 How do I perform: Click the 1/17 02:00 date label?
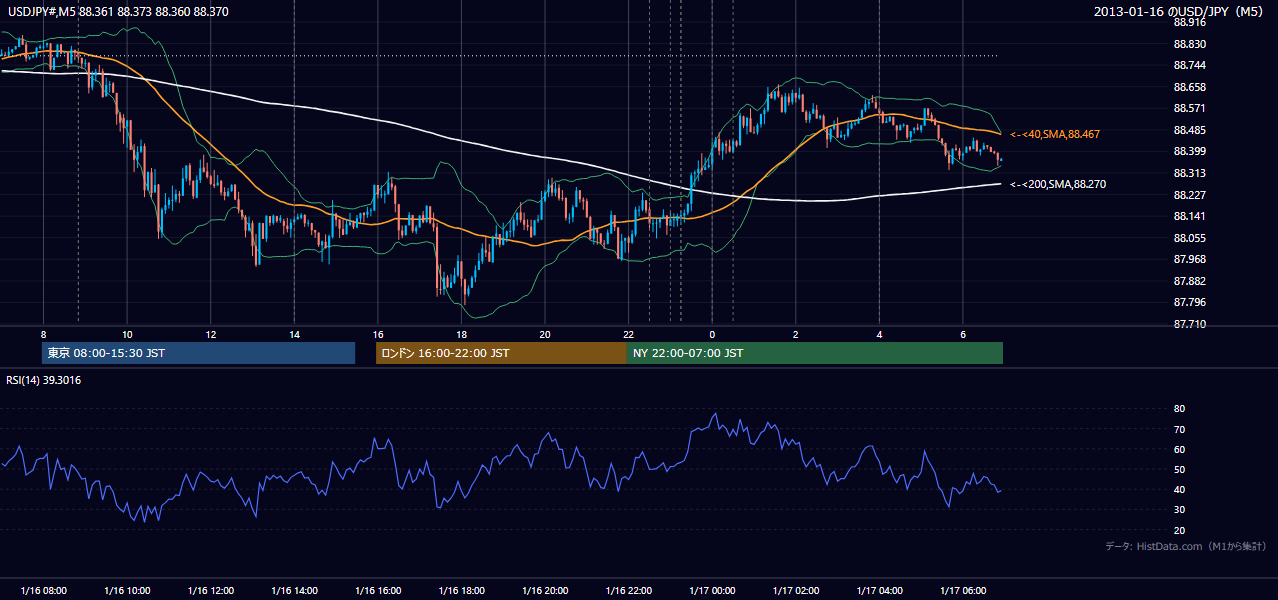796,591
